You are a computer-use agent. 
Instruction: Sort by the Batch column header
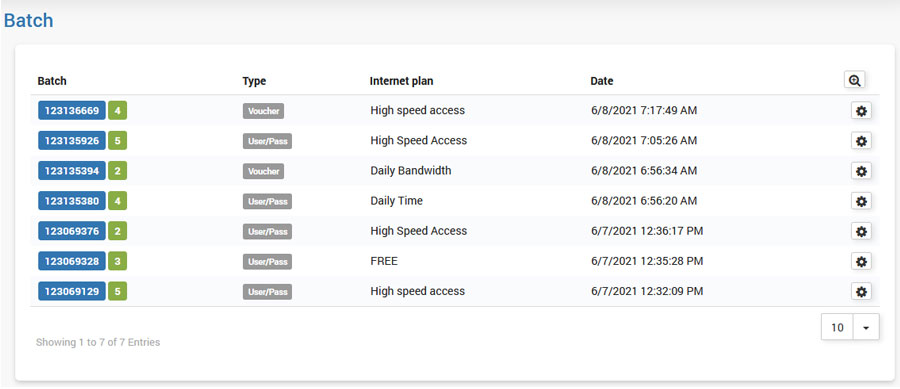52,81
